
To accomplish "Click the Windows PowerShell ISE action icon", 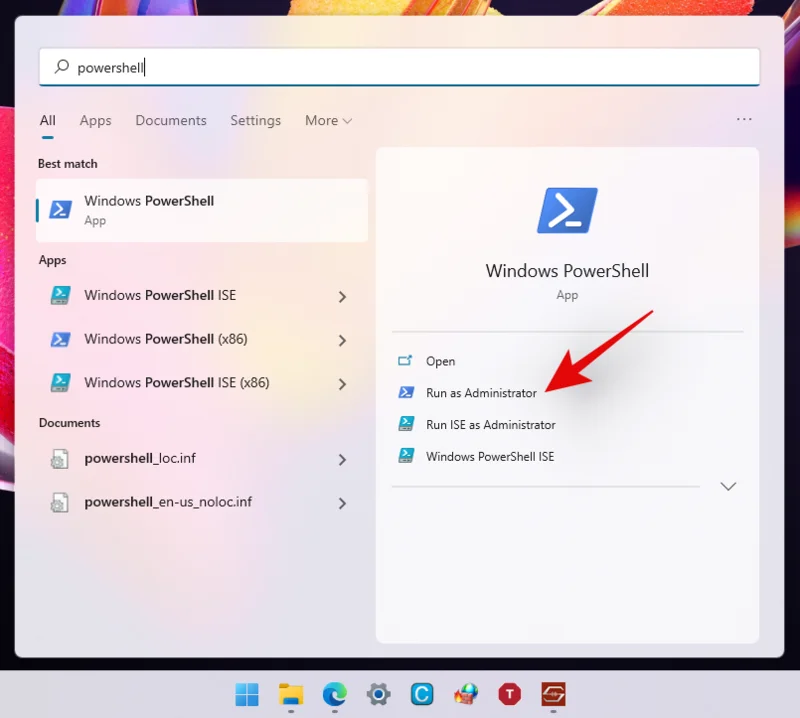I will point(406,456).
